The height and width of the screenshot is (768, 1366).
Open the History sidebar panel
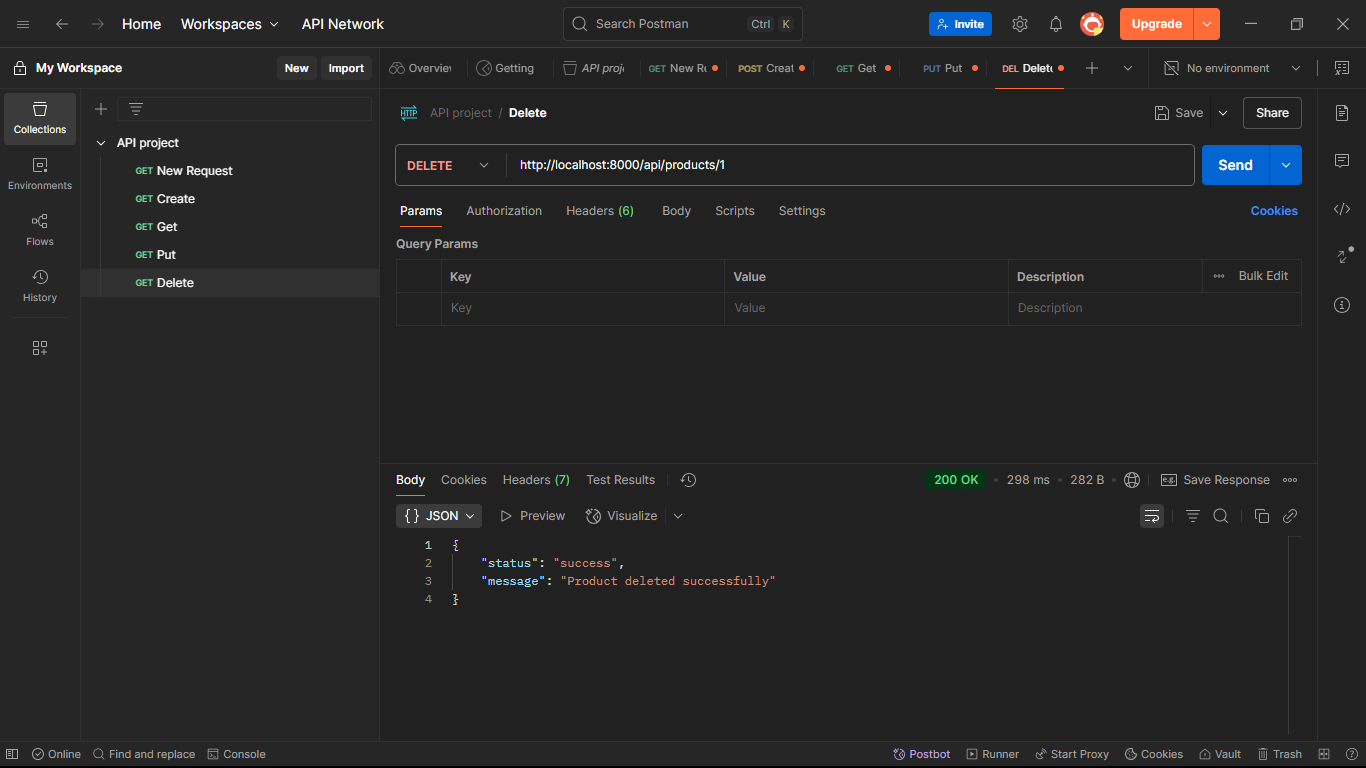40,286
